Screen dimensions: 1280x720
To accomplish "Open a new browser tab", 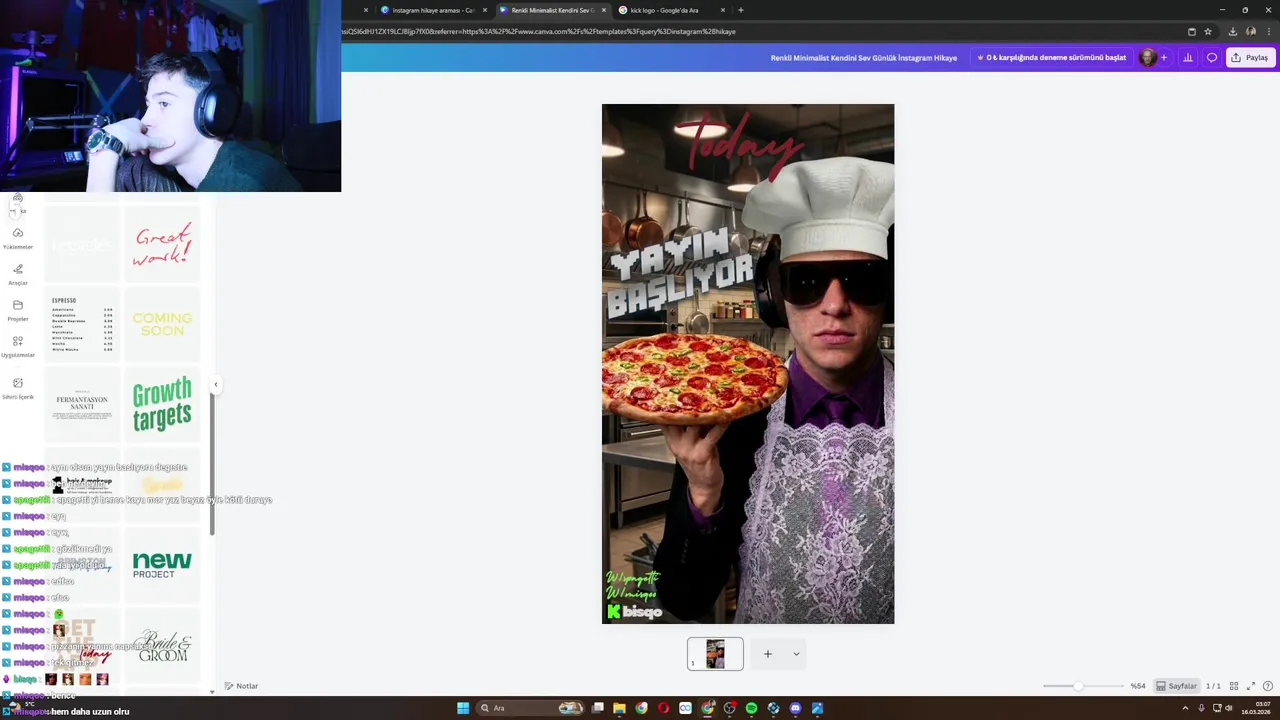I will tap(740, 10).
